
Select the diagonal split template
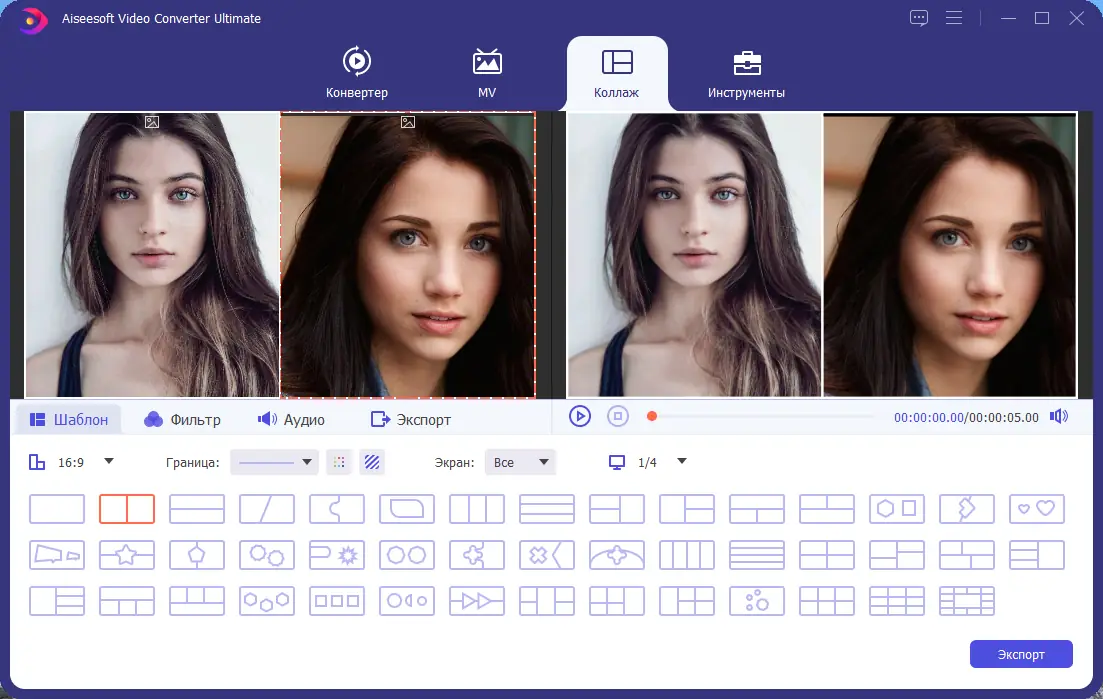point(267,509)
